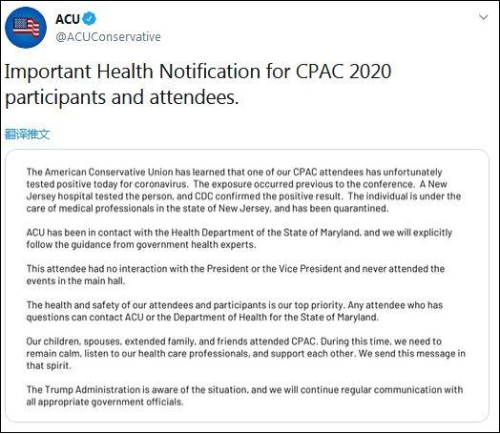500x434 pixels.
Task: Click paragraph starting "The health and safety"
Action: coord(234,311)
